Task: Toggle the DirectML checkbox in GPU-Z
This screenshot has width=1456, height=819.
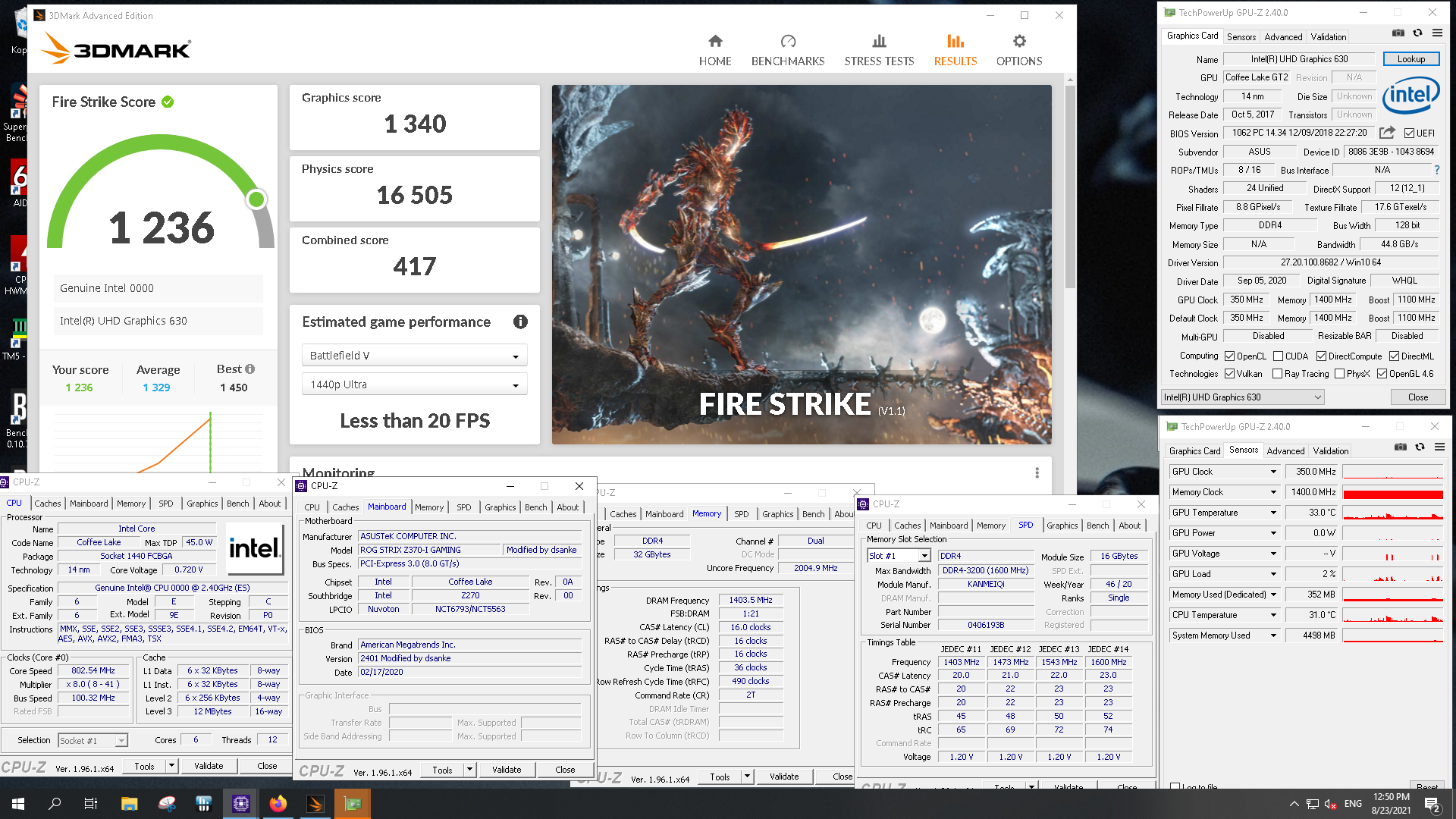Action: pyautogui.click(x=1394, y=356)
